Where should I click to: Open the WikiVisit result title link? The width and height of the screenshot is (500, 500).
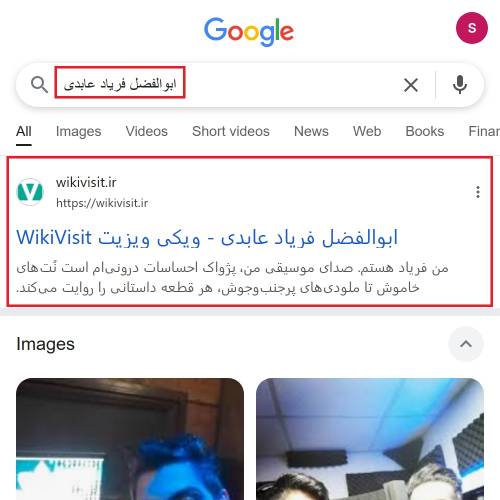207,238
